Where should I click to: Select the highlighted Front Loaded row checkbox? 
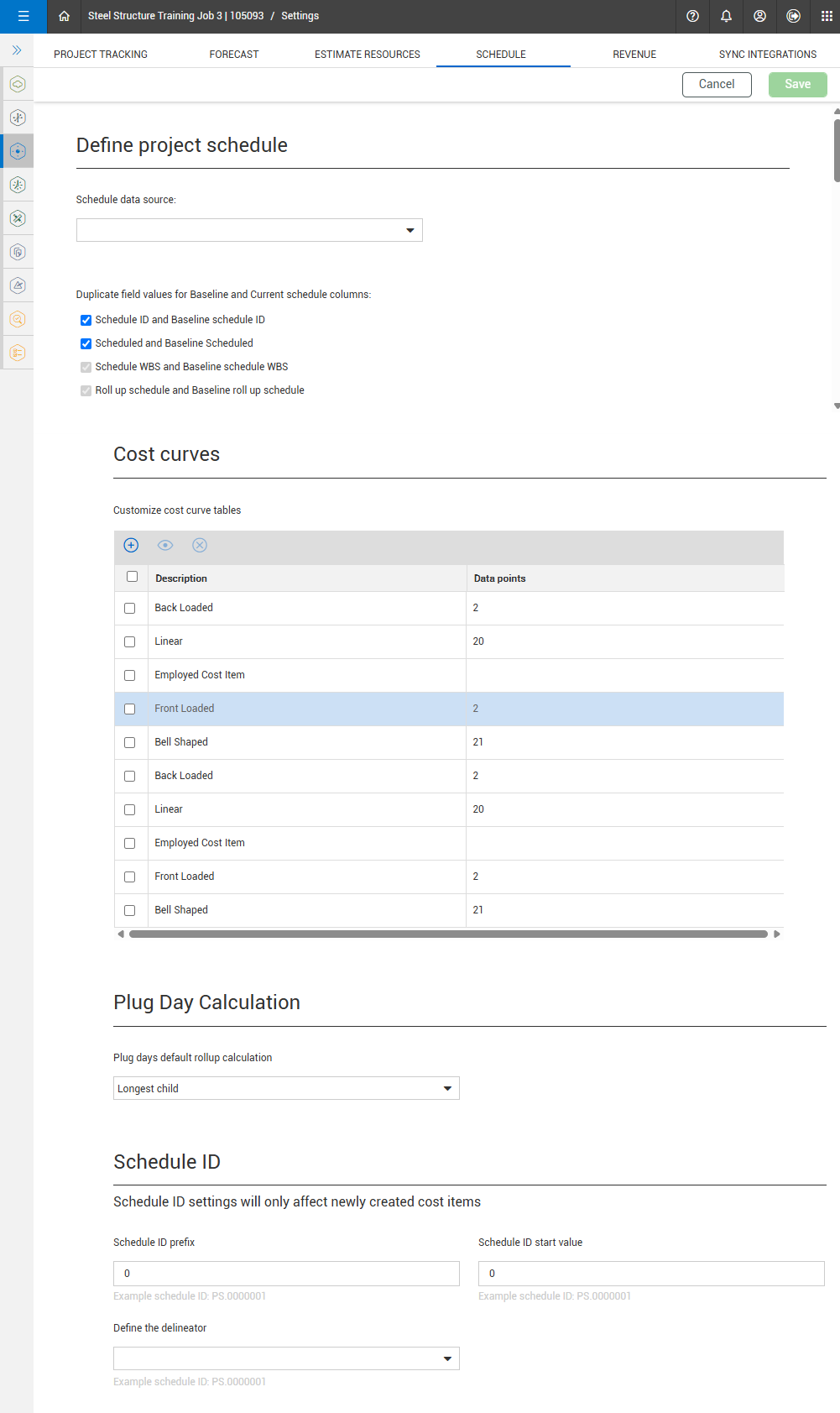(x=130, y=709)
